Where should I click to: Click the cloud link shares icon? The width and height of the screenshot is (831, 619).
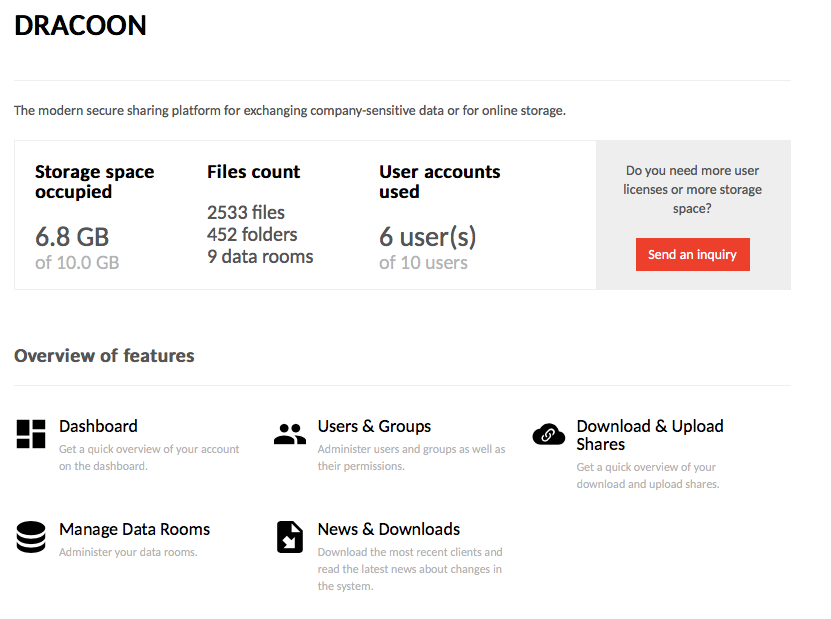coord(549,434)
